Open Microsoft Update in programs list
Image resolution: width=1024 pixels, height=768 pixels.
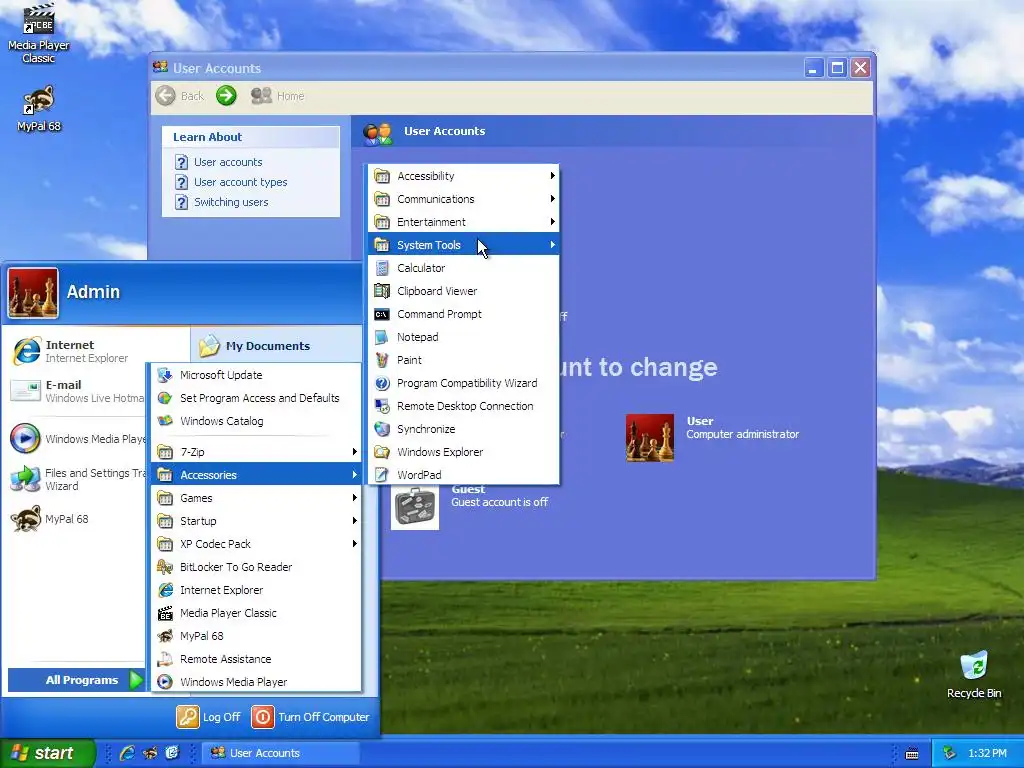tap(256, 375)
